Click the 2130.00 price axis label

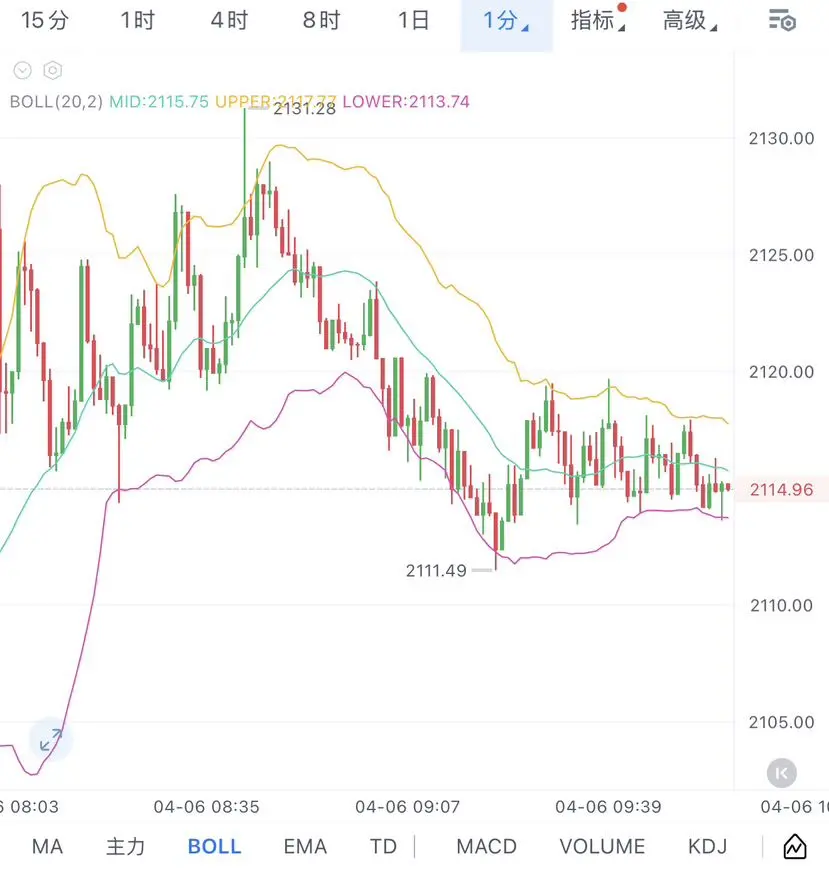point(781,138)
